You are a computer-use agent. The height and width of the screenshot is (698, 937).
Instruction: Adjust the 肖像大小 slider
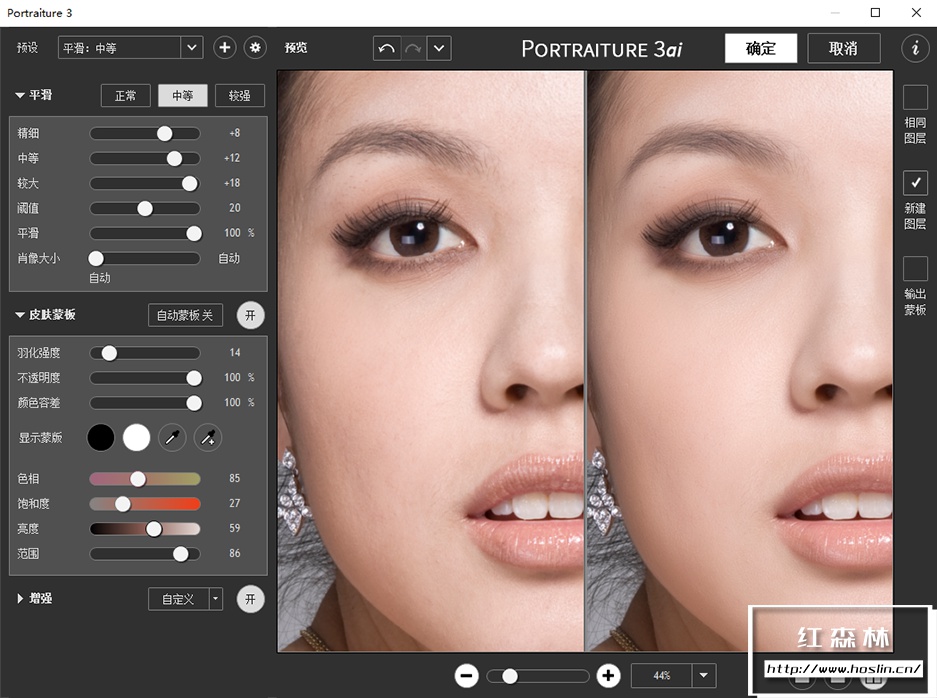[x=145, y=258]
